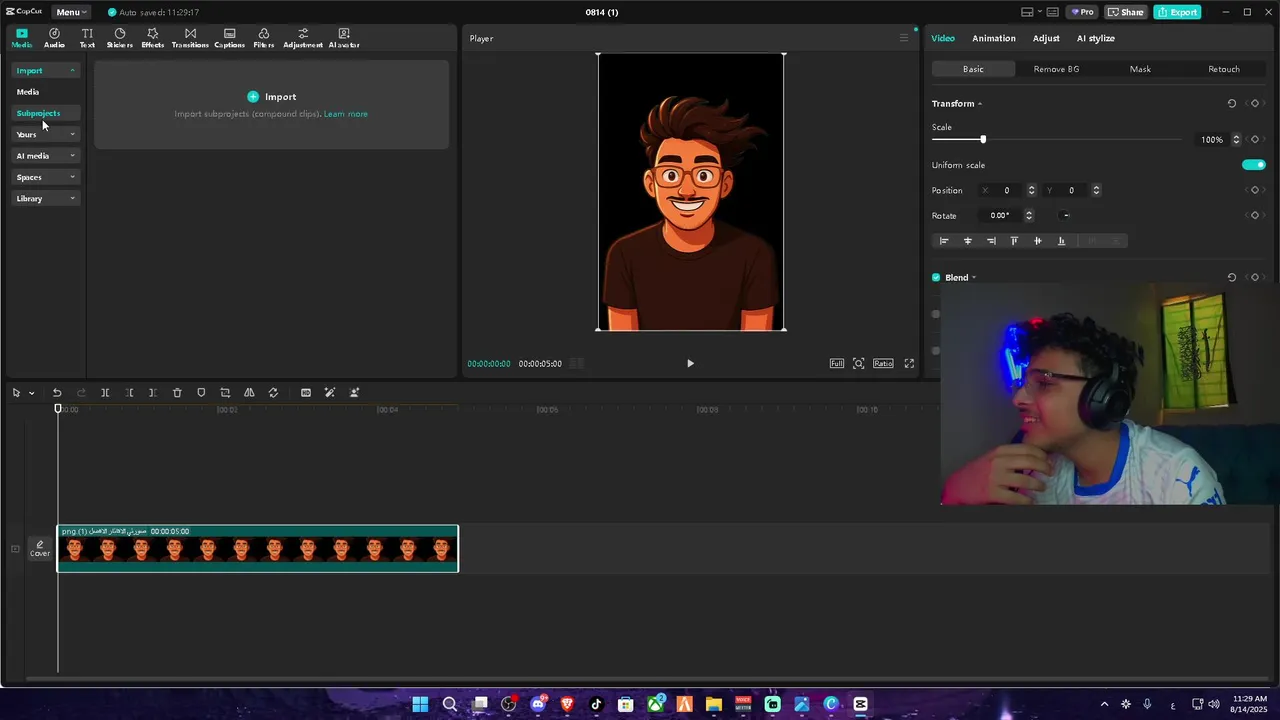Click the HD enhance icon

(306, 393)
